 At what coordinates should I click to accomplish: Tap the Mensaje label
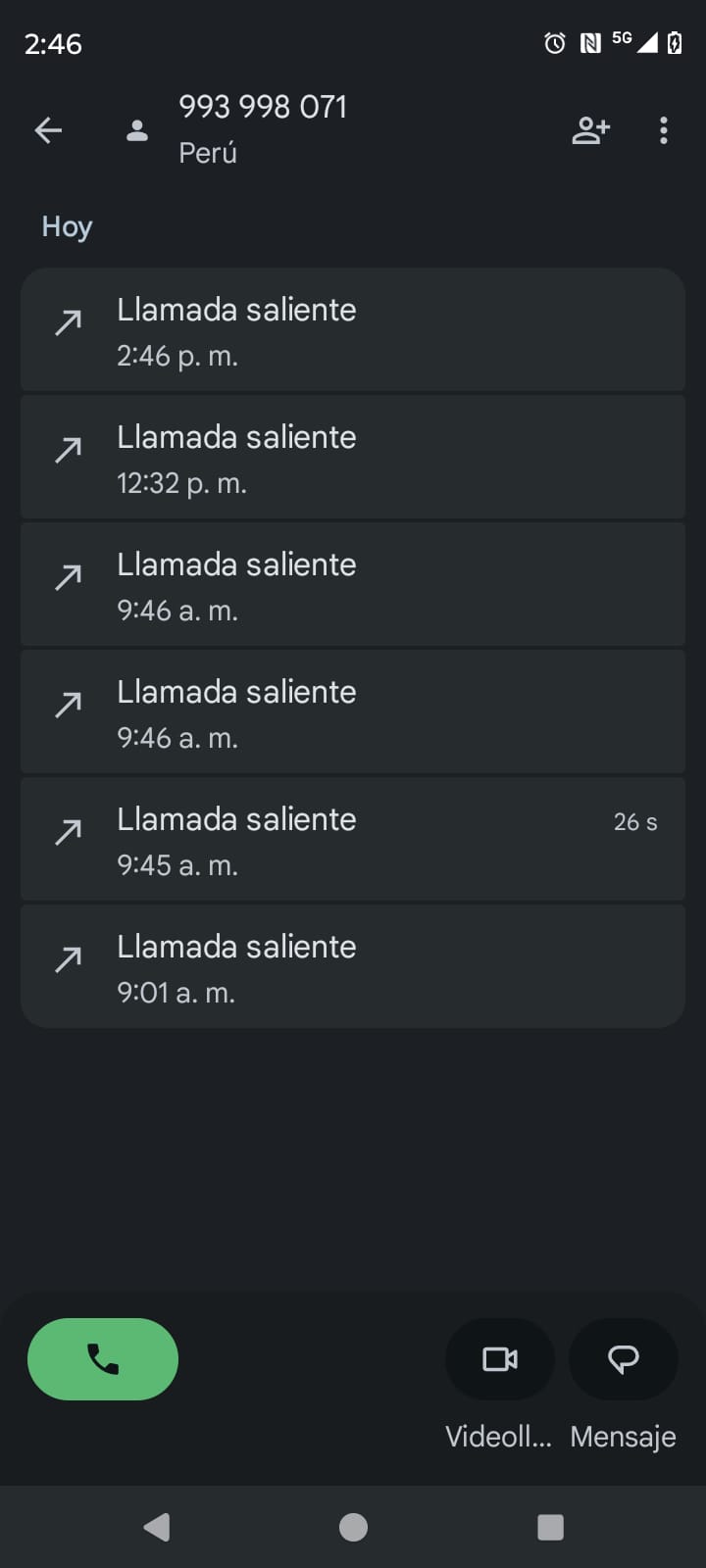point(623,1437)
